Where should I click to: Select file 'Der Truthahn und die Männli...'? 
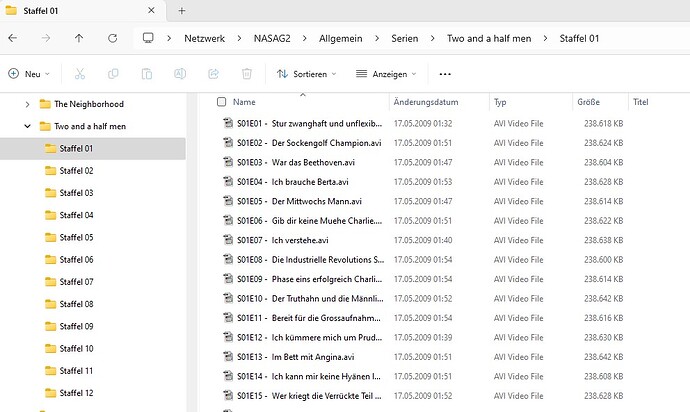tap(310, 298)
